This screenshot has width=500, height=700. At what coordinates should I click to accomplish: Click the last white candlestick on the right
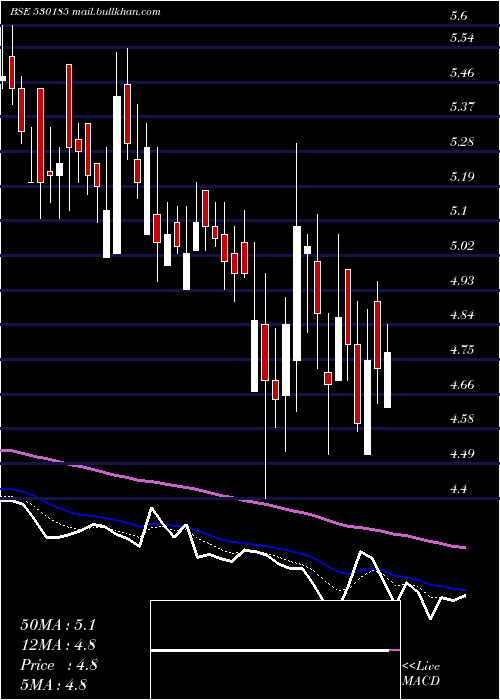point(388,380)
